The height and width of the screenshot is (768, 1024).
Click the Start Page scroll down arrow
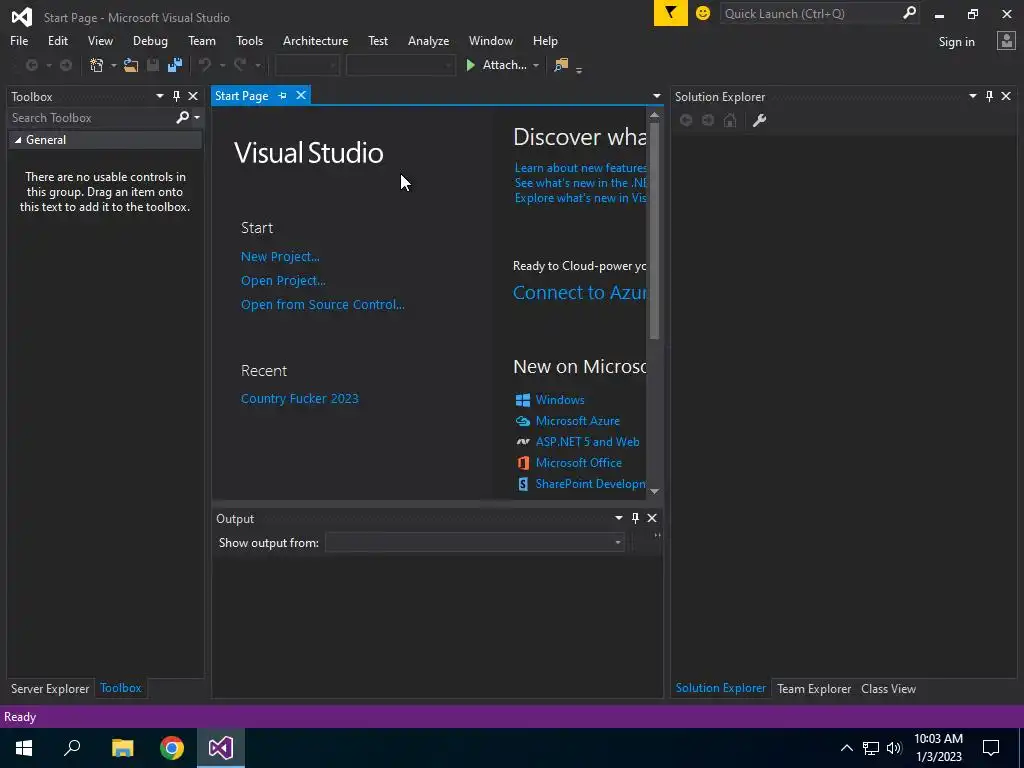tap(654, 491)
